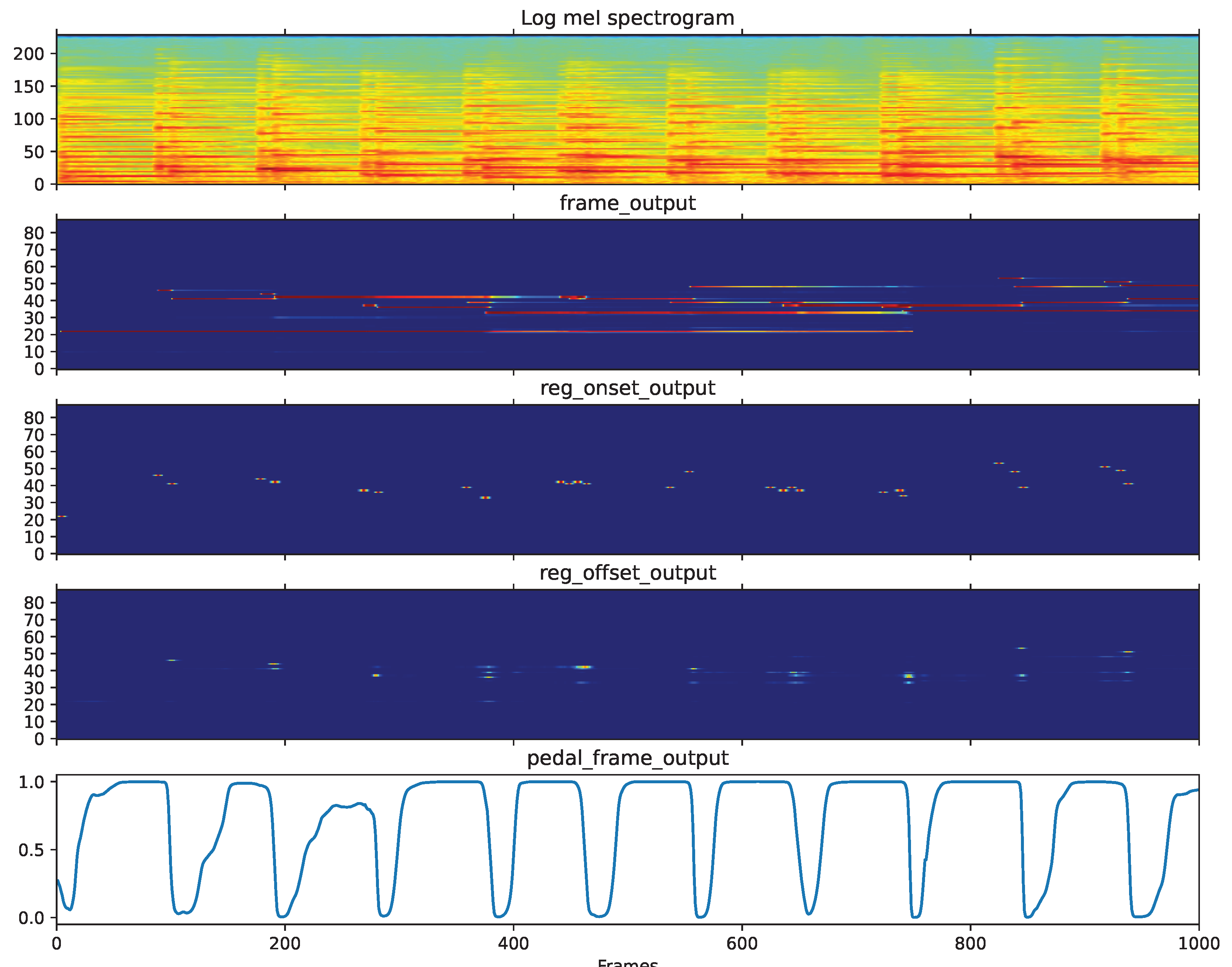Click the 1000 tick on Frames axis
Viewport: 1232px width, 967px height.
coord(1198,943)
